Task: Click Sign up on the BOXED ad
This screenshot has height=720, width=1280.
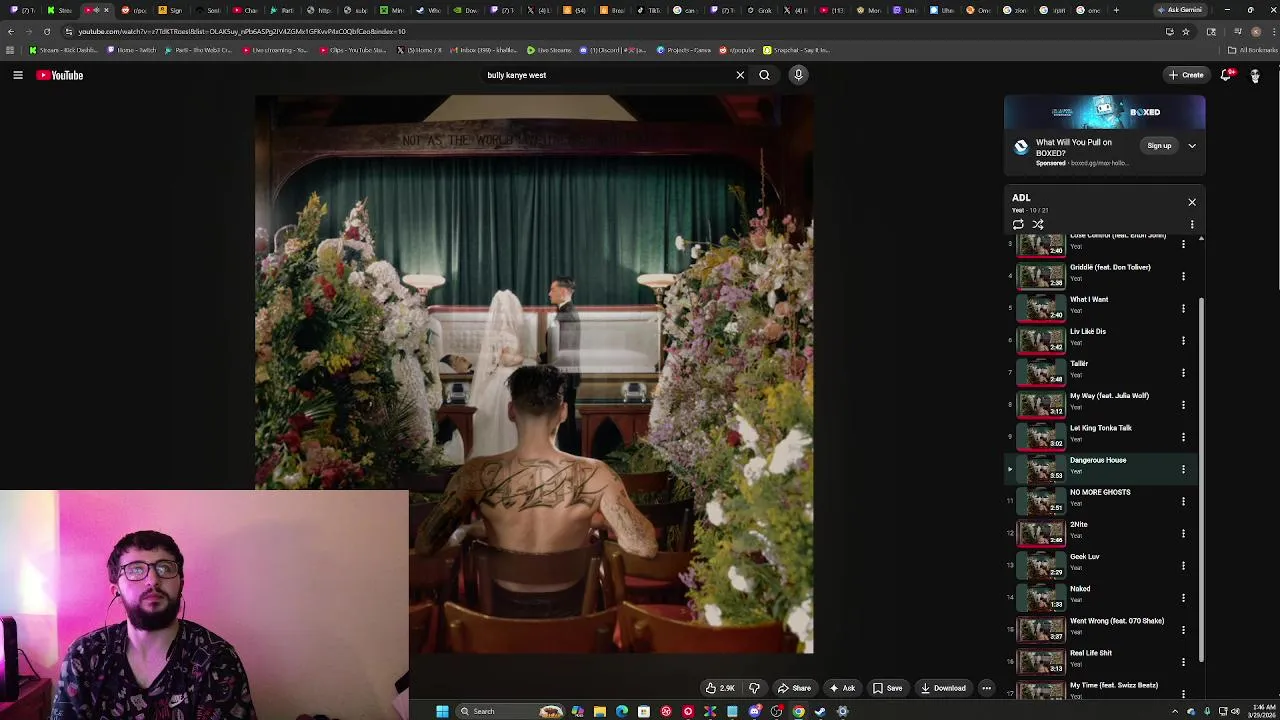Action: 1159,146
